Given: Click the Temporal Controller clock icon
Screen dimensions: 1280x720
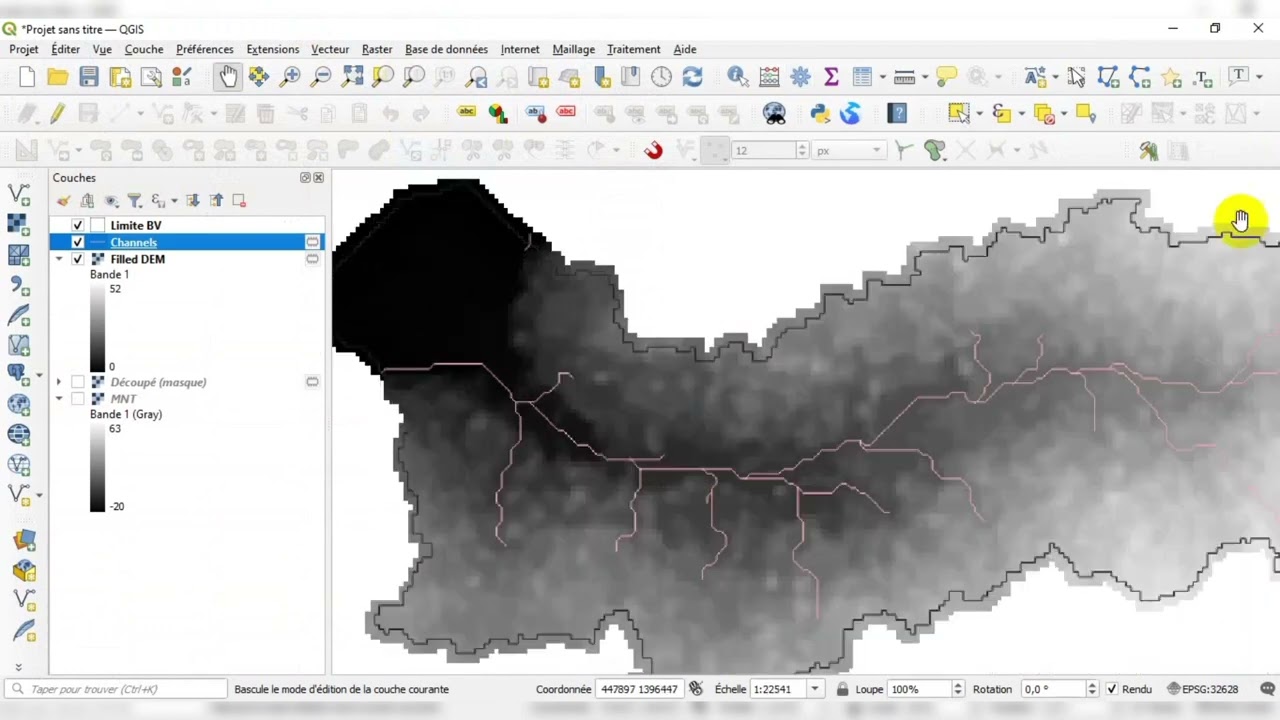Looking at the screenshot, I should click(661, 77).
